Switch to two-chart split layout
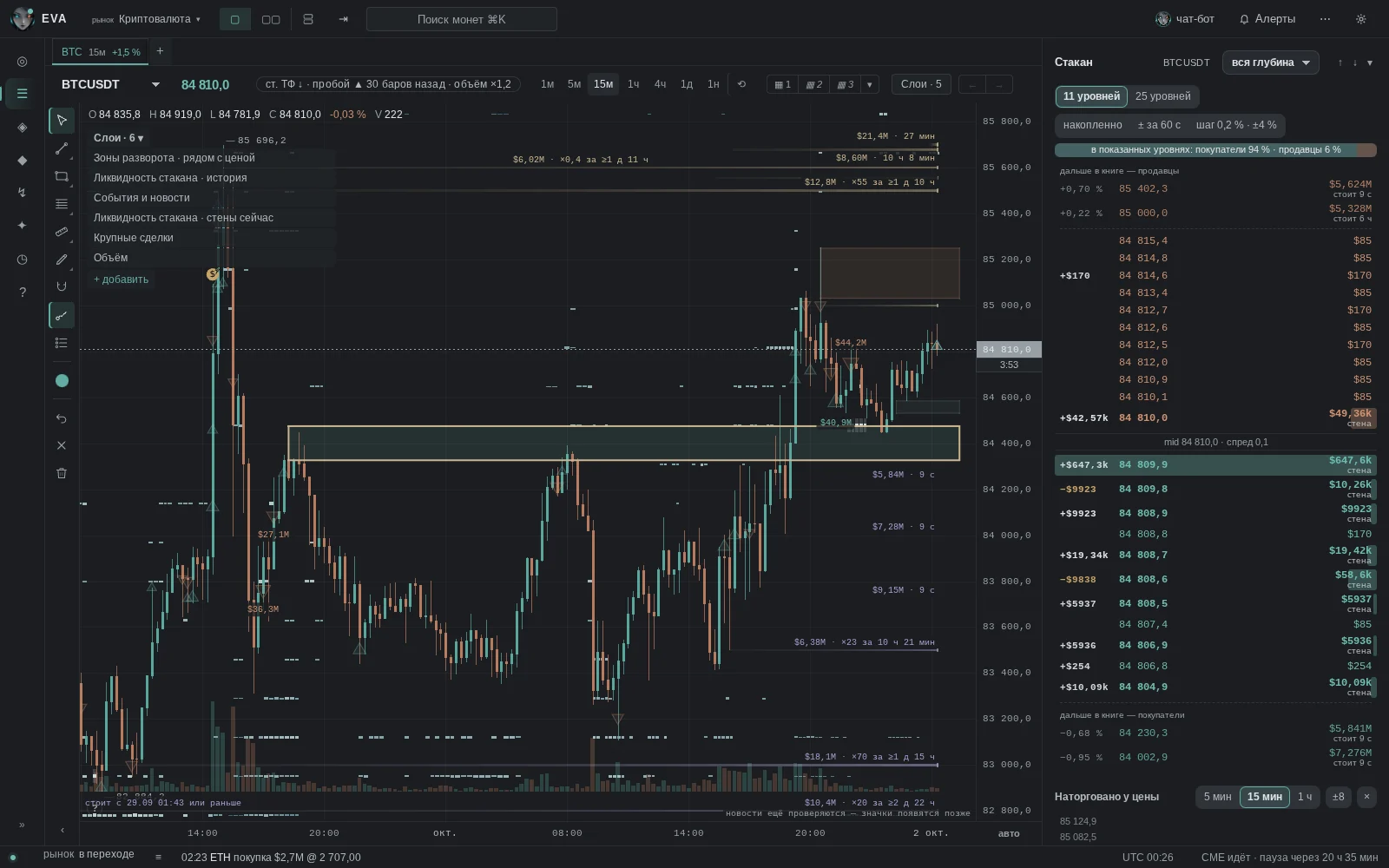Viewport: 1389px width, 868px height. click(271, 19)
